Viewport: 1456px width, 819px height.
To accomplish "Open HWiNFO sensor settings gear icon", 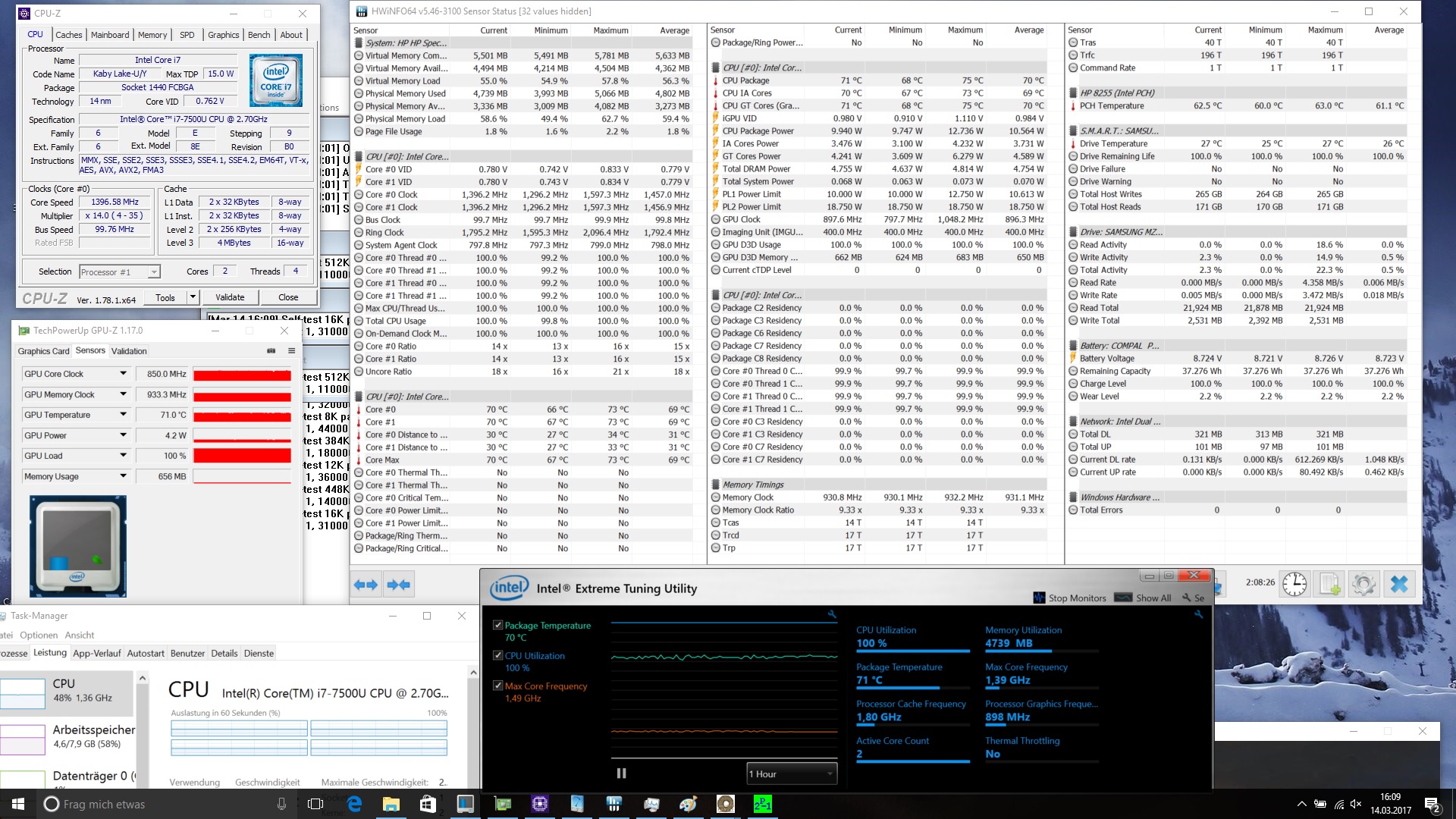I will (x=1363, y=584).
